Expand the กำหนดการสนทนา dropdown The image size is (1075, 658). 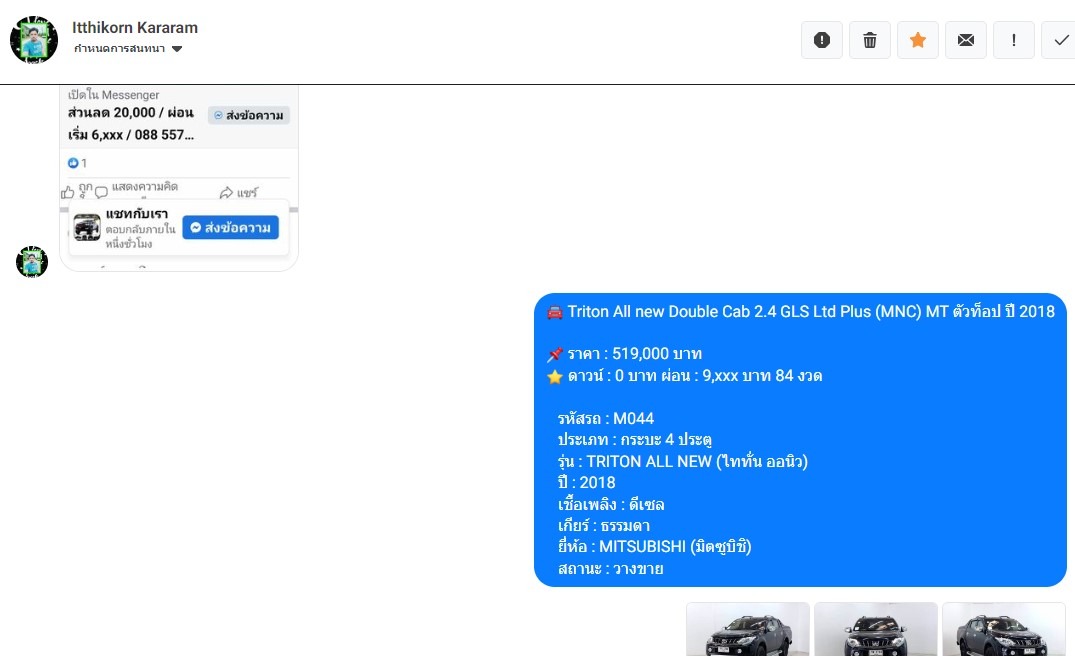[x=128, y=49]
